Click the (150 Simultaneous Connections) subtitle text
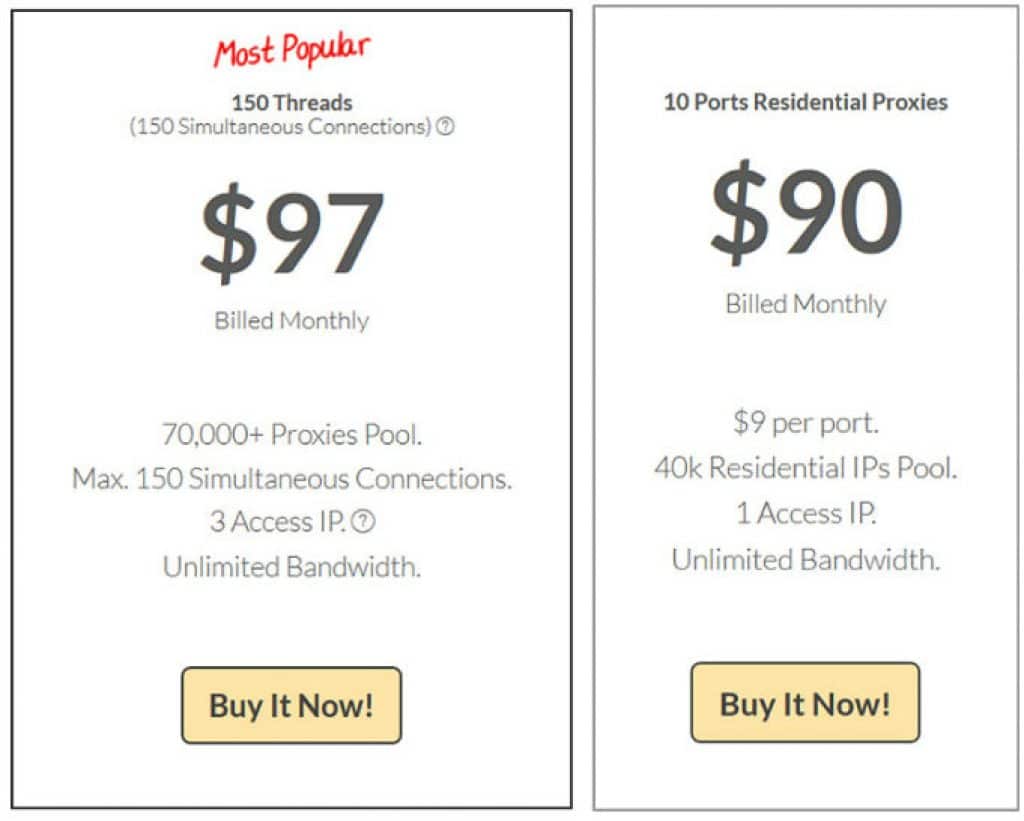The image size is (1024, 821). coord(281,127)
